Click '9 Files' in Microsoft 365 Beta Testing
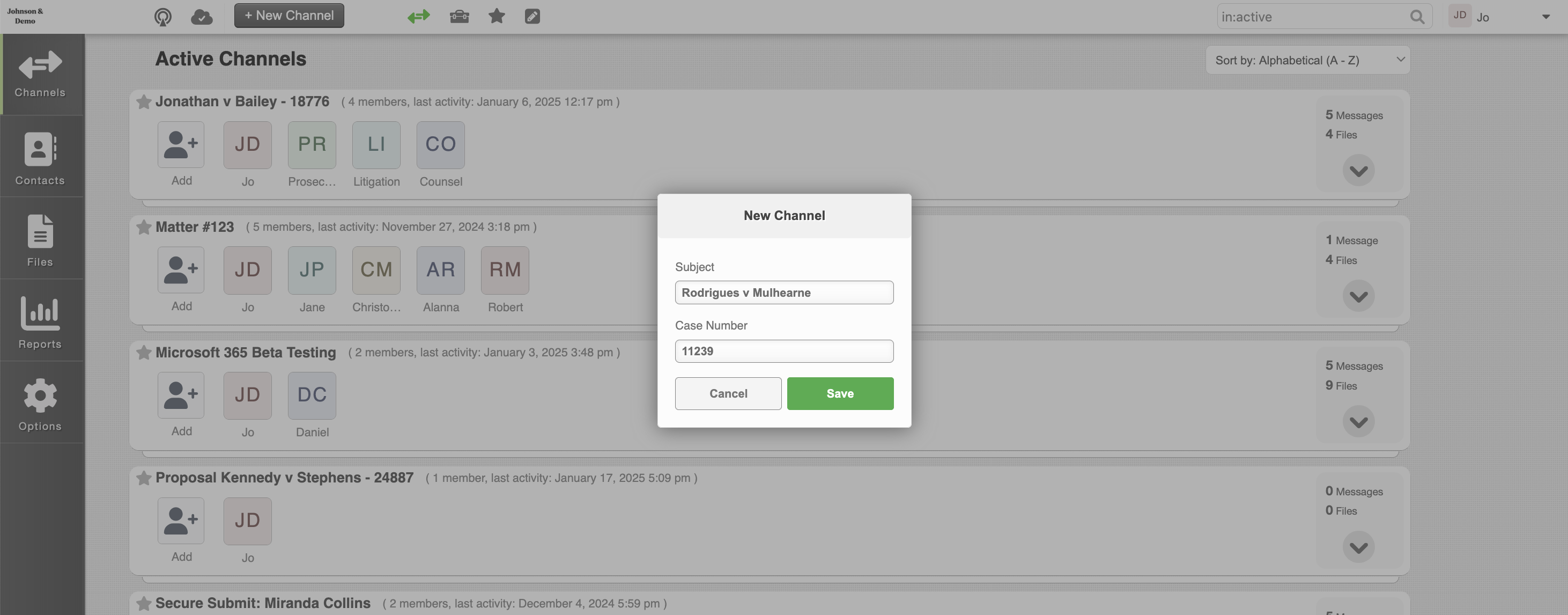 [1341, 385]
